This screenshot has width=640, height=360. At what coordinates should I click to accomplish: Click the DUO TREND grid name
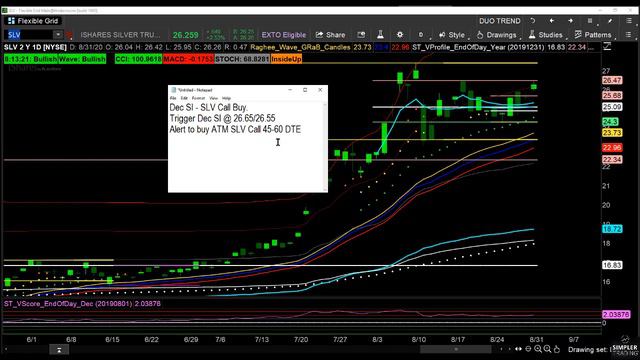tap(500, 21)
